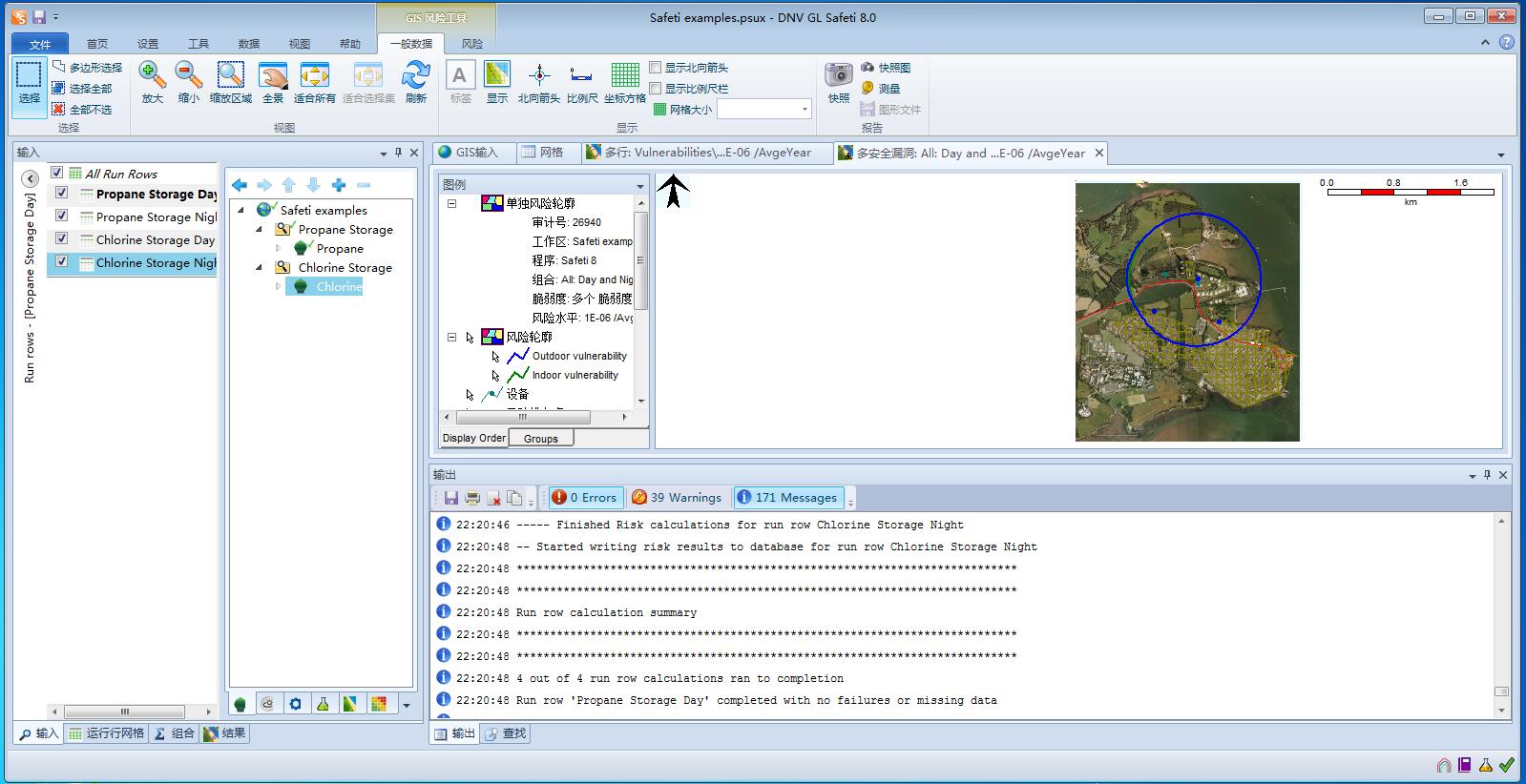Click 测量 measure tool
This screenshot has width=1526, height=784.
tap(880, 89)
